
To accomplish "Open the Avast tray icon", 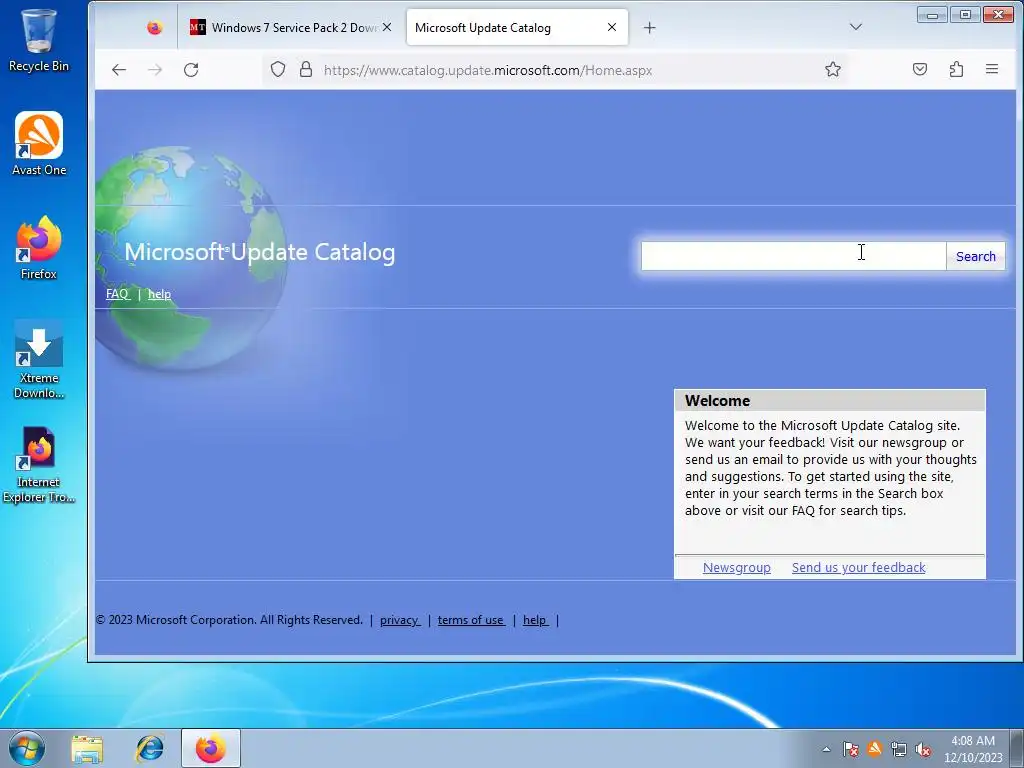I will [874, 749].
